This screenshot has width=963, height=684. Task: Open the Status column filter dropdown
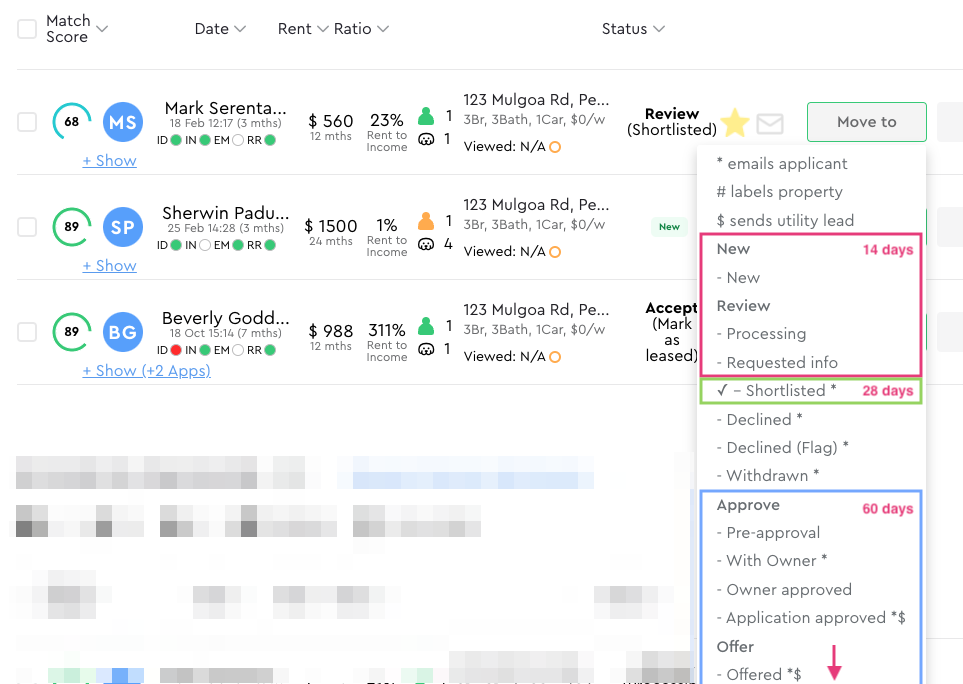click(x=633, y=29)
